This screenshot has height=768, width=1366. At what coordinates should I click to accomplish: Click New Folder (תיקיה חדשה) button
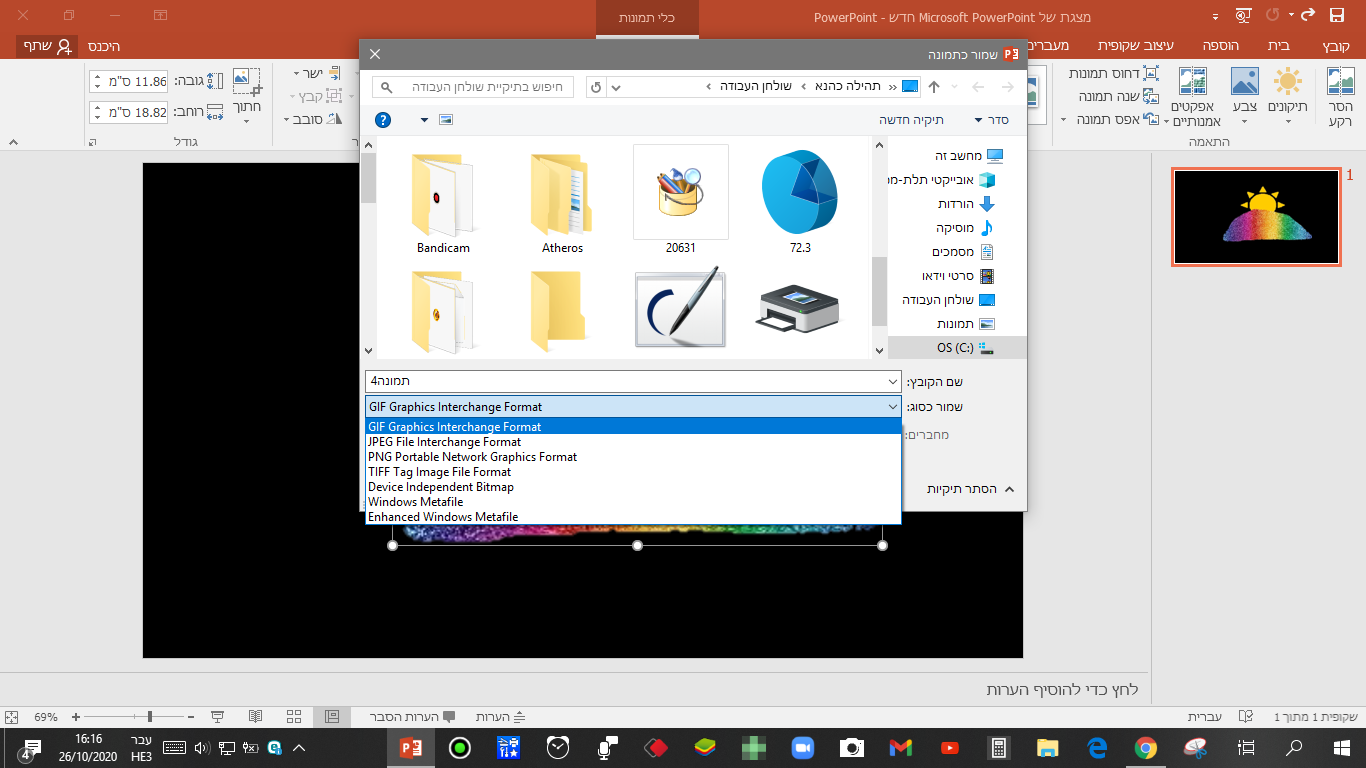[911, 120]
